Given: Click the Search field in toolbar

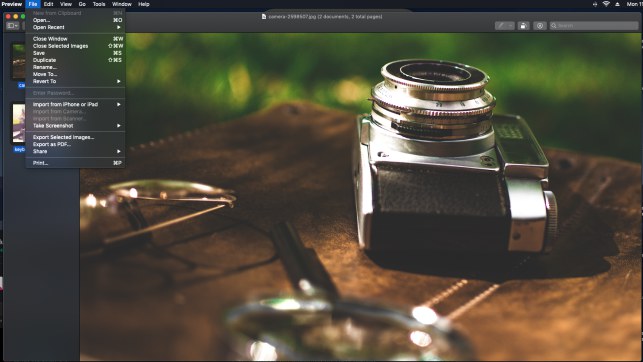Looking at the screenshot, I should (x=594, y=25).
